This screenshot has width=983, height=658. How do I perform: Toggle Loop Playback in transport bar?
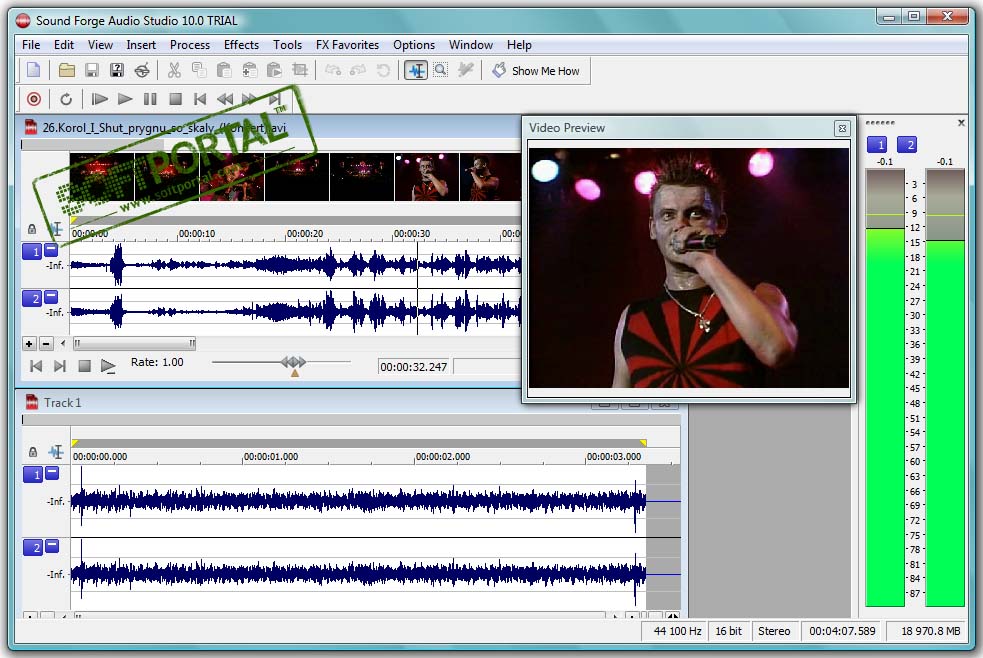(66, 99)
